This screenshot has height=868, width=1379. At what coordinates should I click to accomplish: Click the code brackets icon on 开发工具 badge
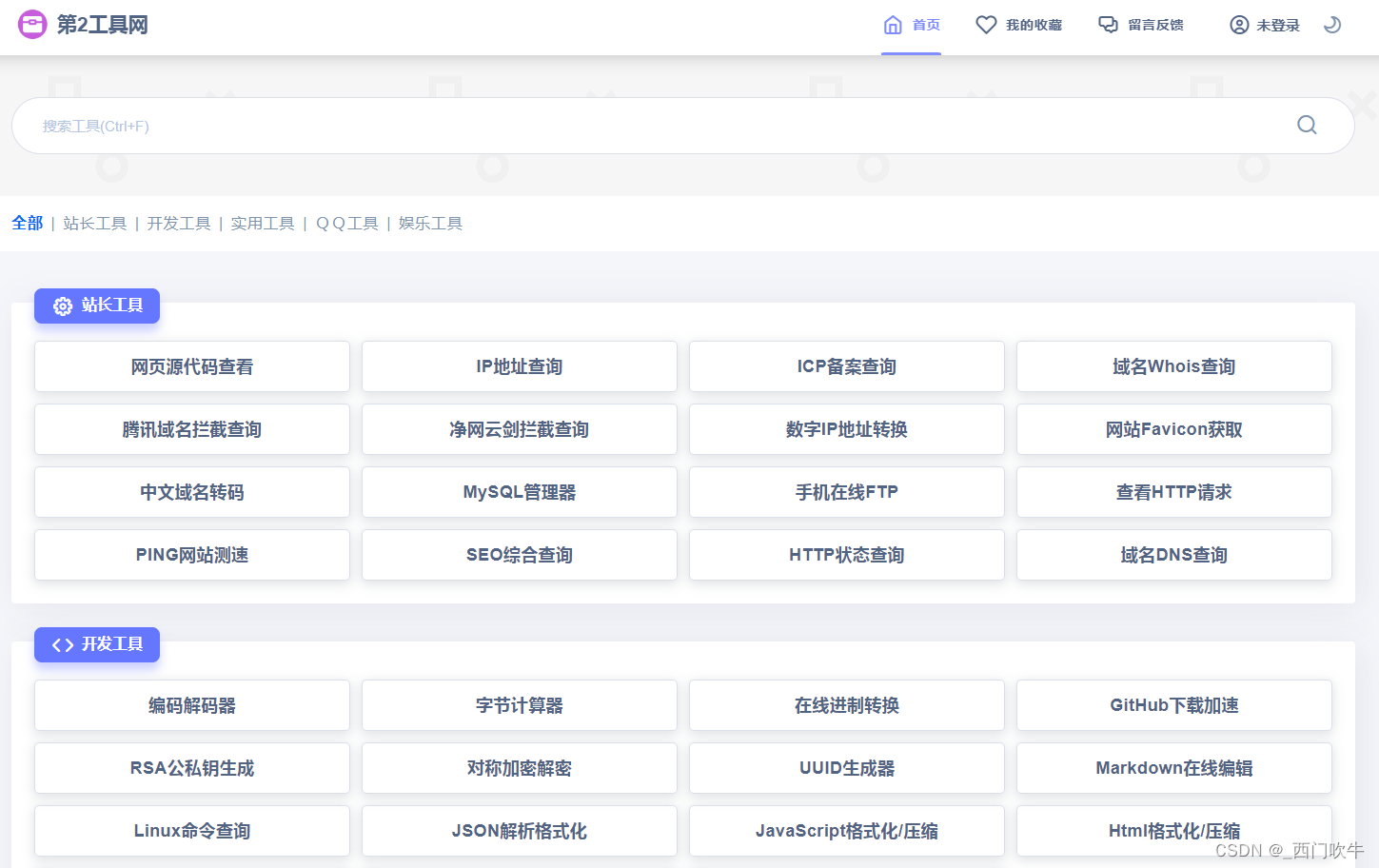(x=63, y=645)
